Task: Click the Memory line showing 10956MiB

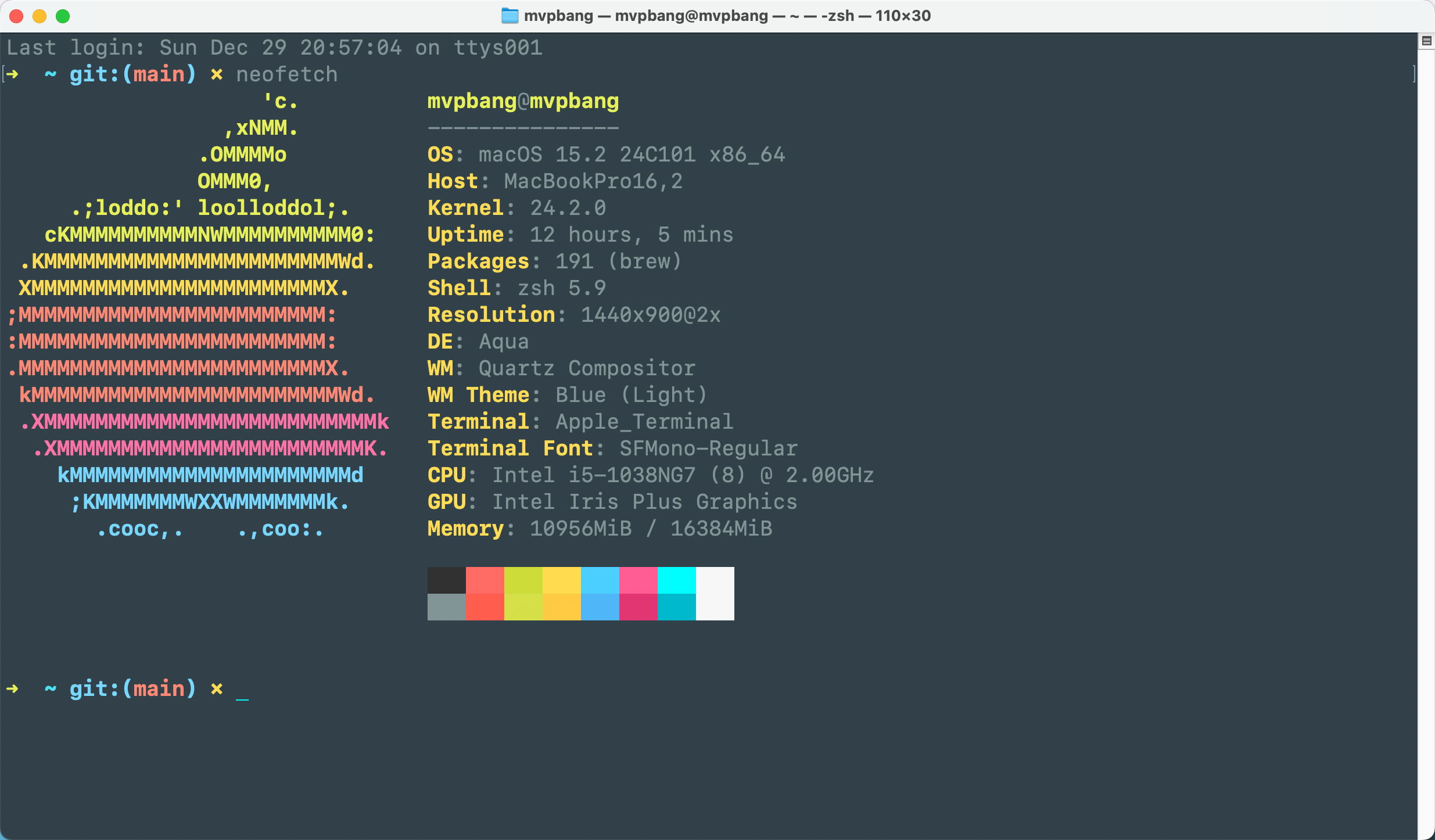Action: pos(600,529)
